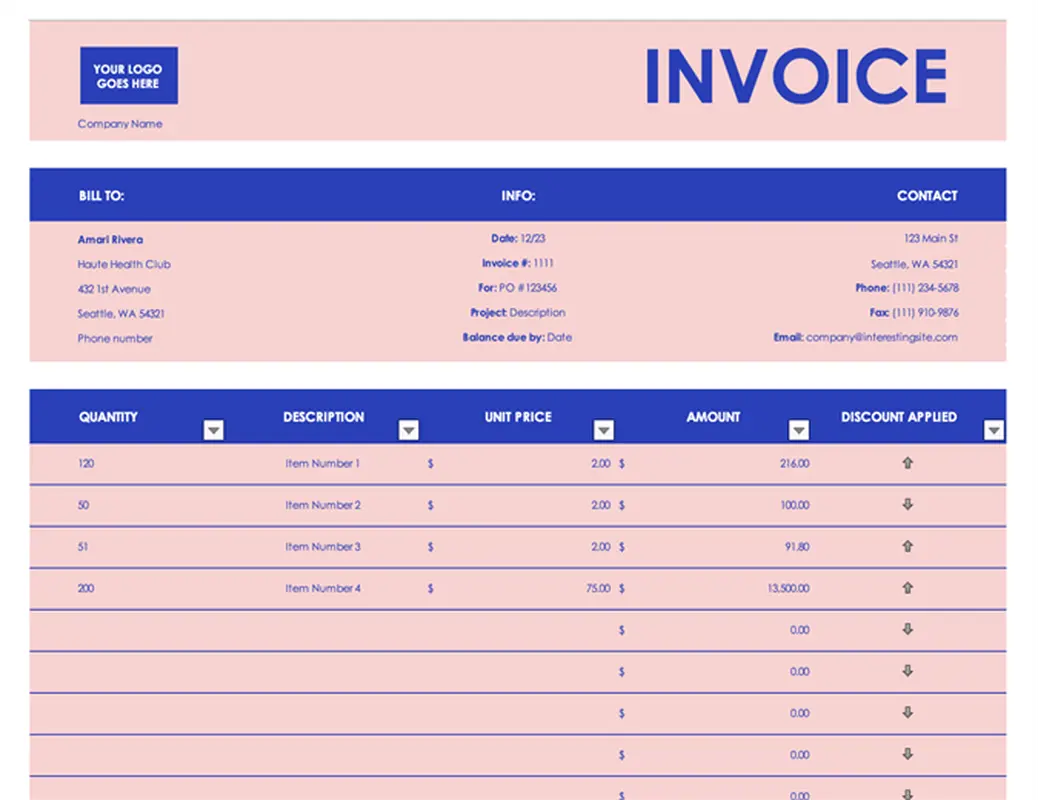Expand the Amount column filter dropdown
1038x800 pixels.
[798, 430]
